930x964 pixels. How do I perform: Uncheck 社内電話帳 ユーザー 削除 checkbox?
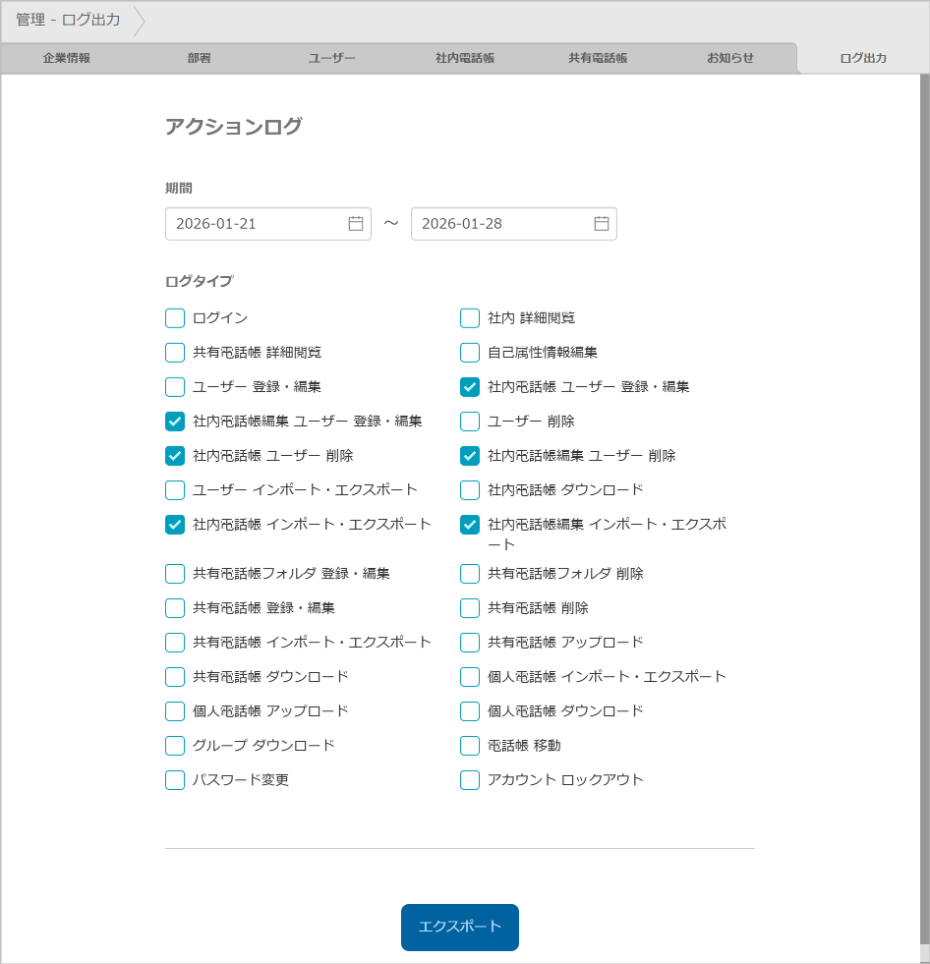(175, 456)
